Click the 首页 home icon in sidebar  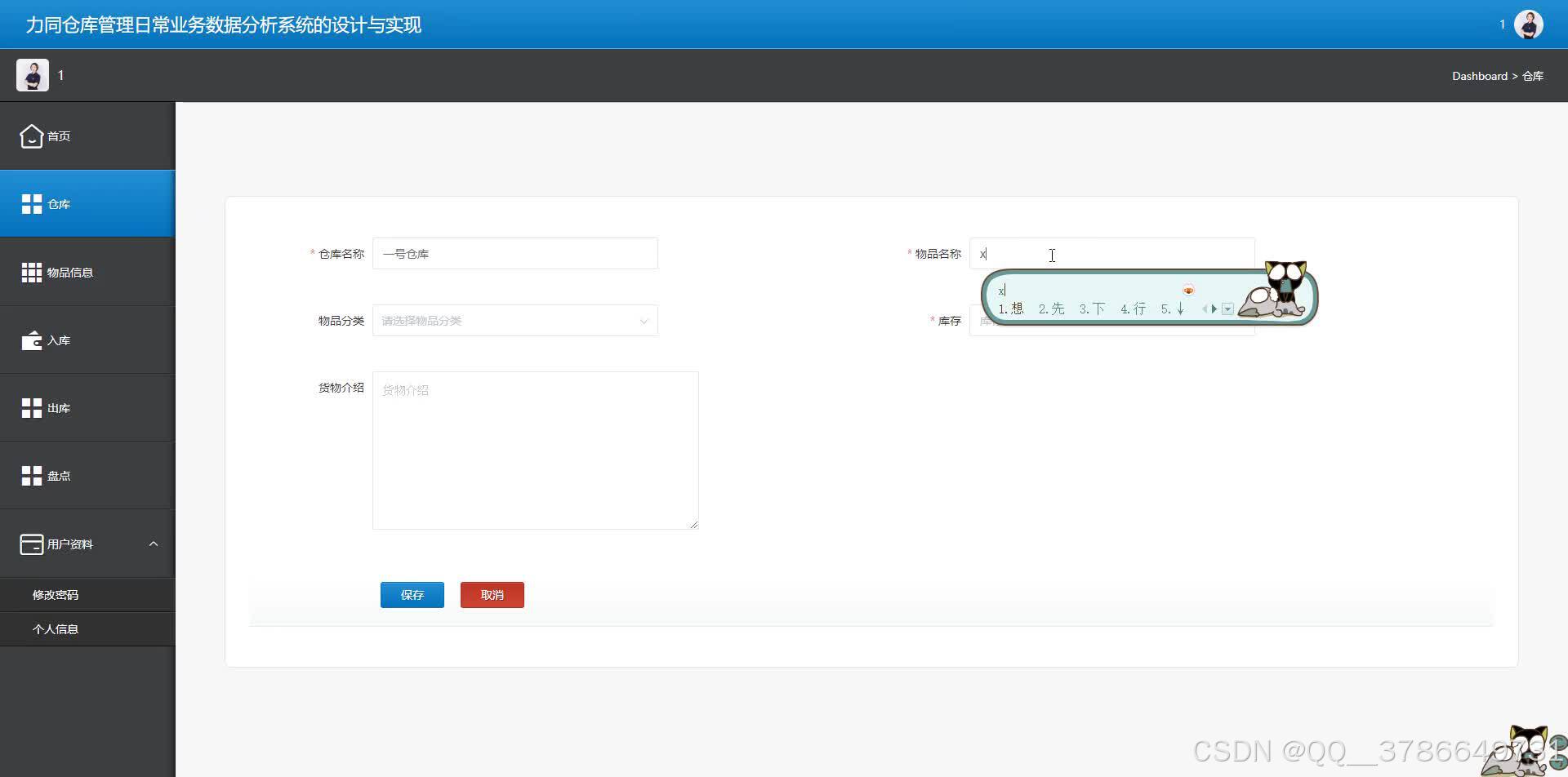[x=32, y=136]
